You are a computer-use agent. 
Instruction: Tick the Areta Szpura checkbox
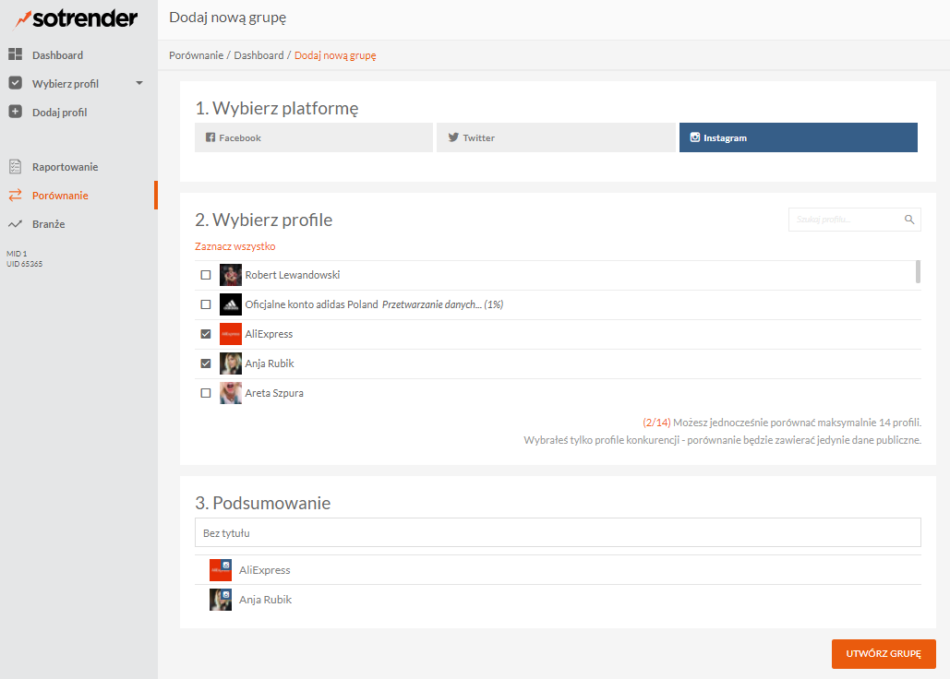pos(206,393)
